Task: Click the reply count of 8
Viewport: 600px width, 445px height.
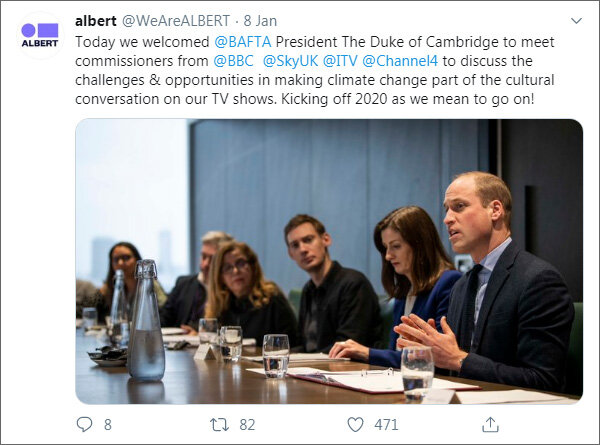Action: click(x=107, y=424)
